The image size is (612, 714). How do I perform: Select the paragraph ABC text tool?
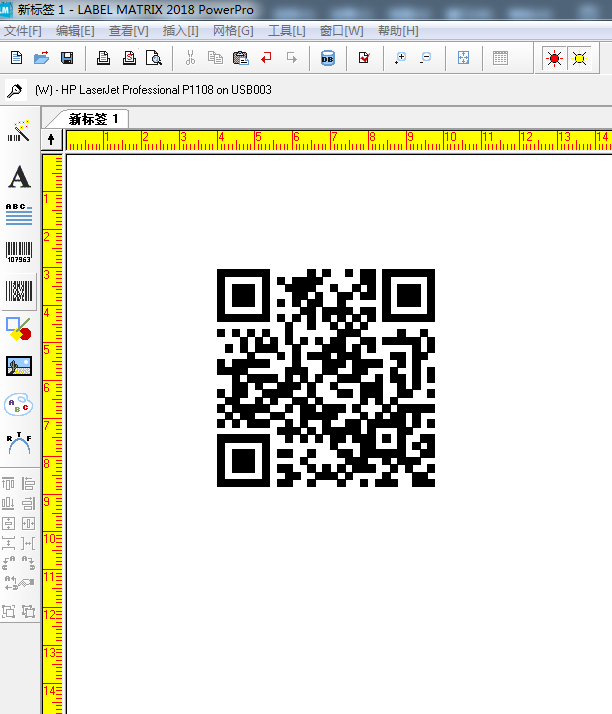[19, 214]
